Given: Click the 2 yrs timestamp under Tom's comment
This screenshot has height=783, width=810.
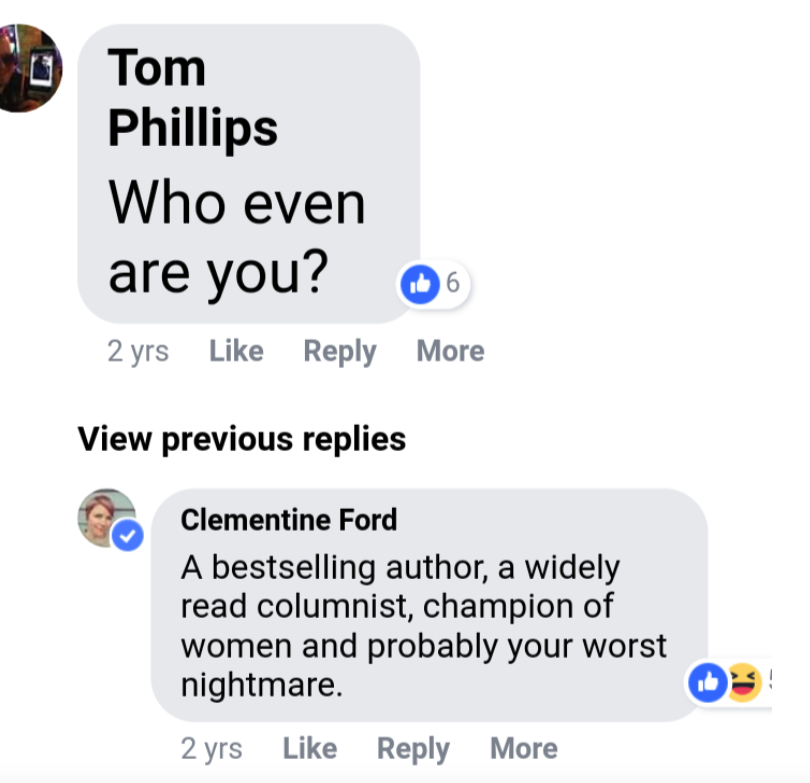Looking at the screenshot, I should pyautogui.click(x=138, y=351).
